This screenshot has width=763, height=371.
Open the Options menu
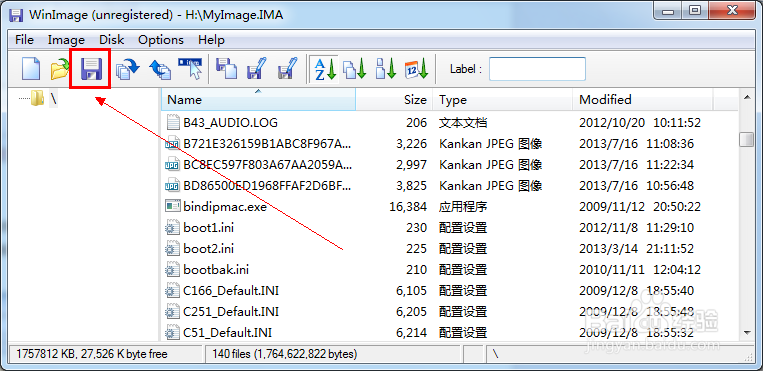click(161, 40)
